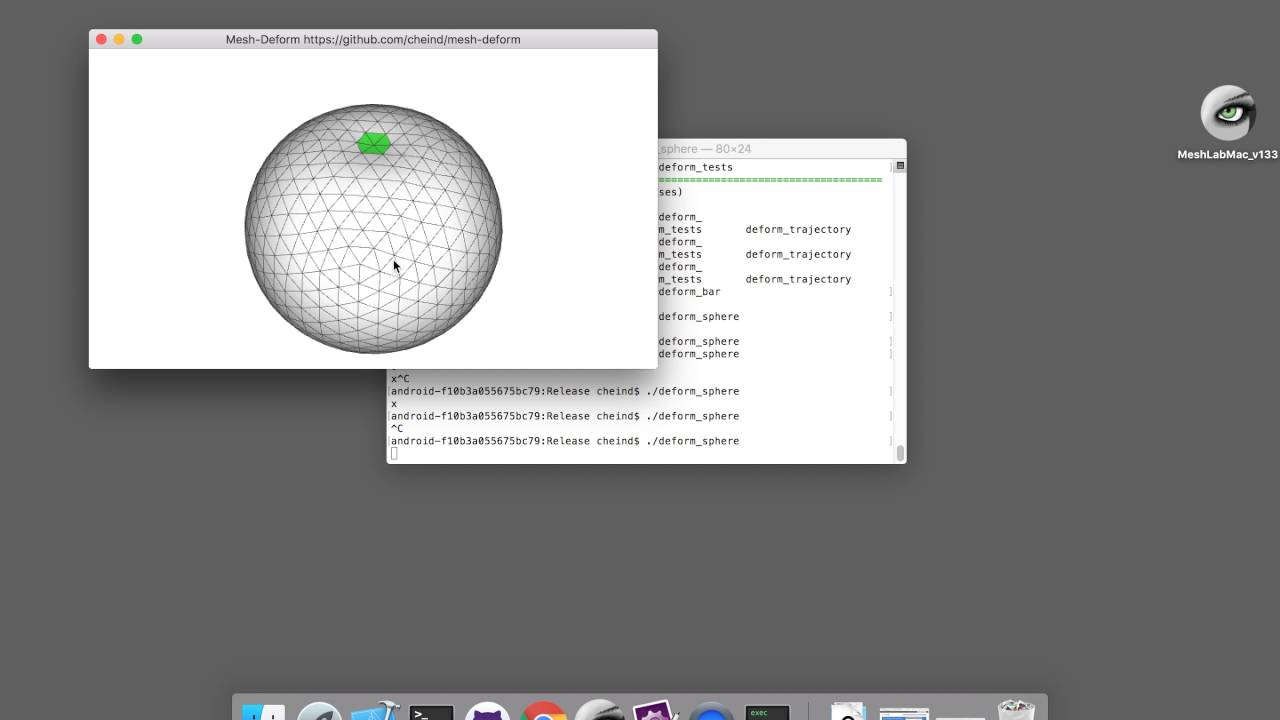Maximize the Mesh-Deform window with green button
Image resolution: width=1280 pixels, height=720 pixels.
click(137, 39)
